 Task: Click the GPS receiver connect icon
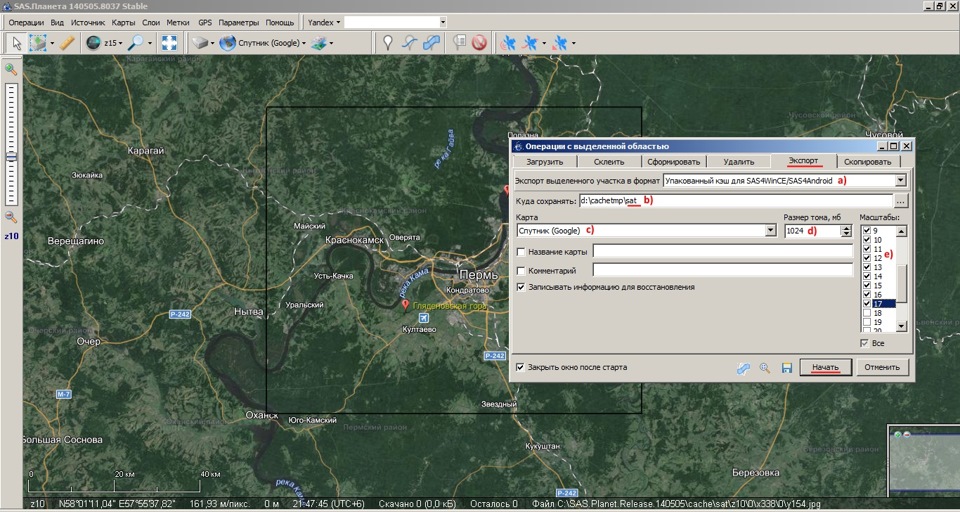(508, 43)
